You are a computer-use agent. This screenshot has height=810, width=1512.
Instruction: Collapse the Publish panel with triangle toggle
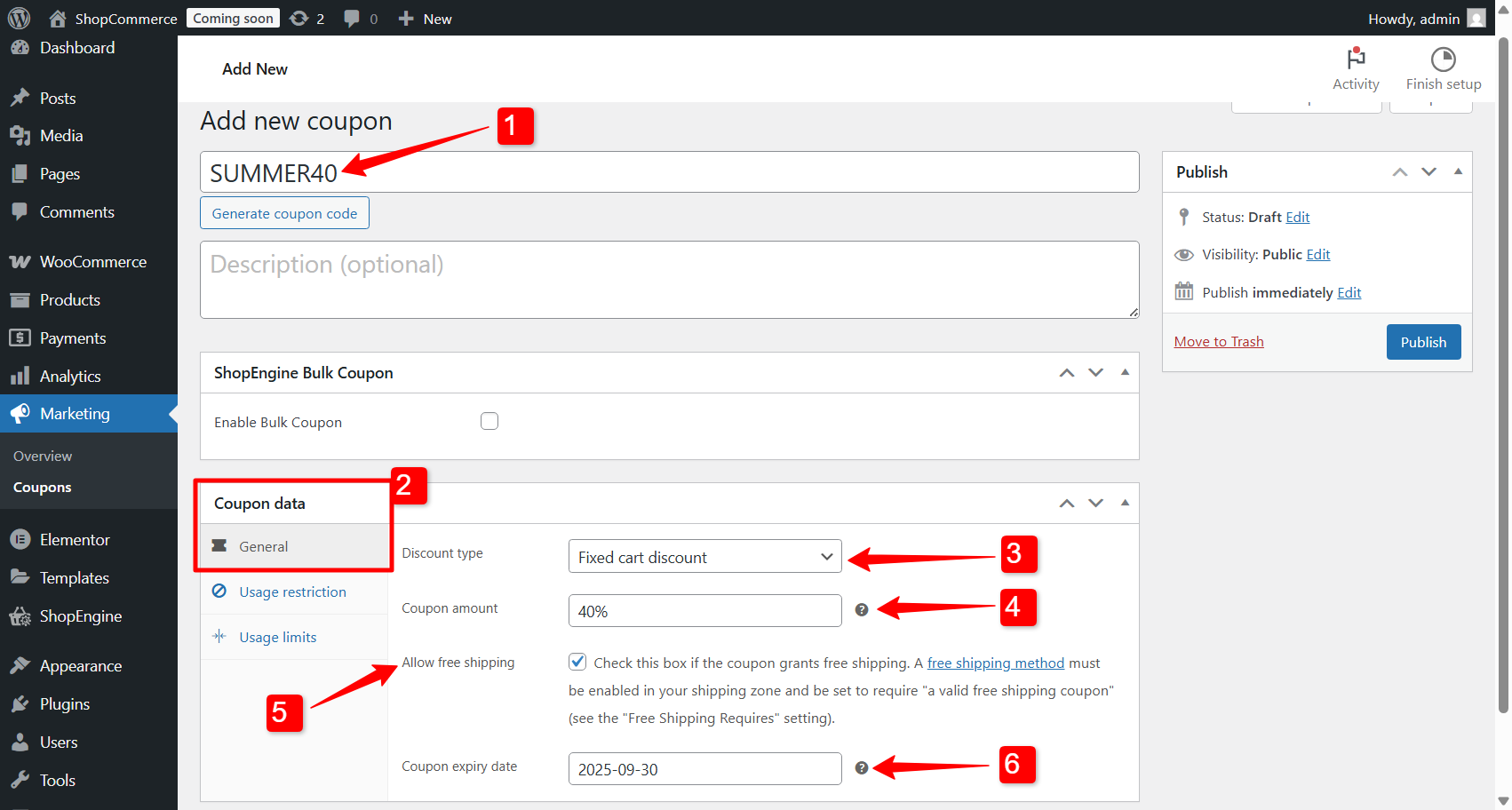click(x=1459, y=171)
